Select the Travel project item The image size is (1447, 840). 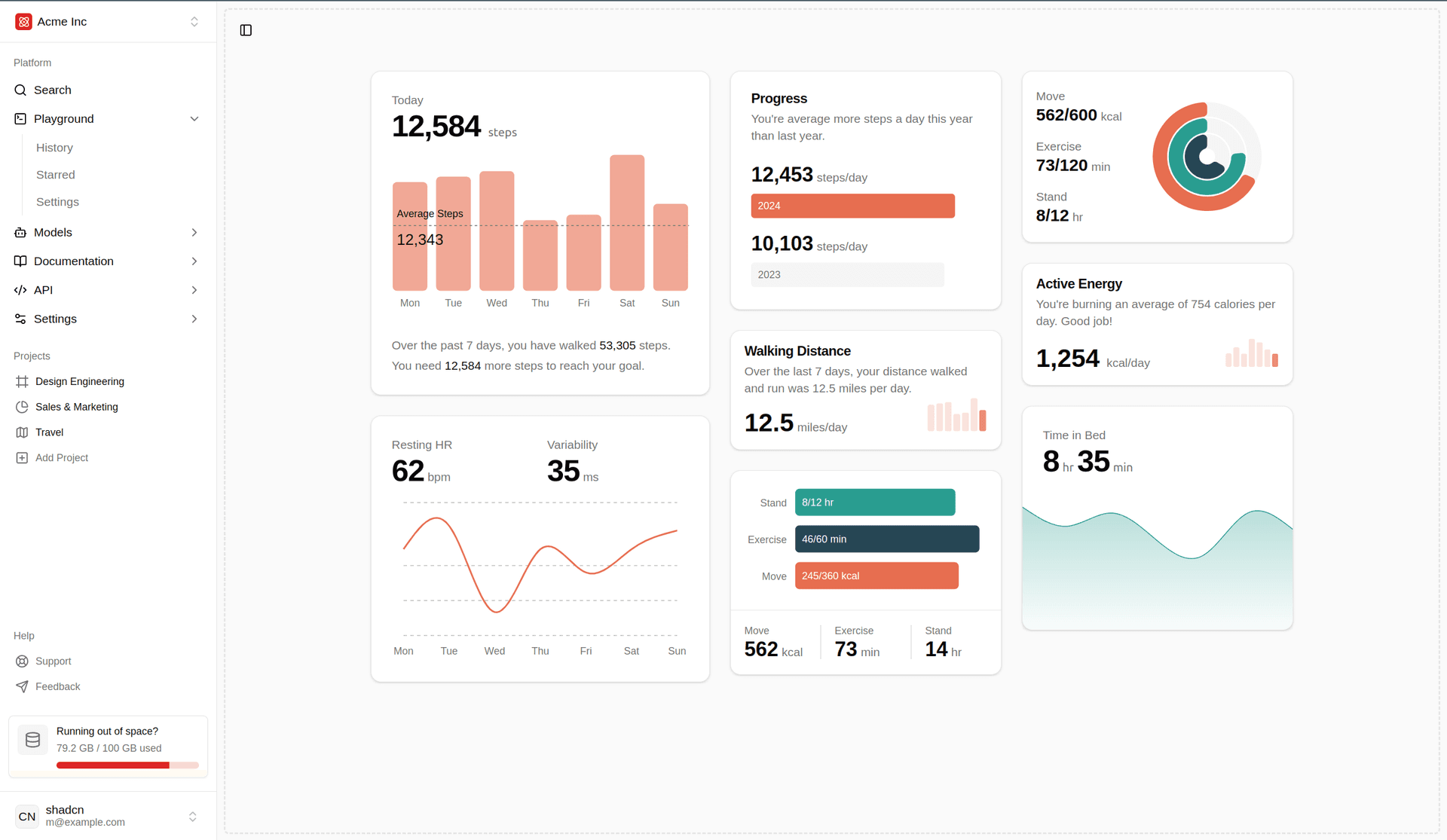point(49,432)
